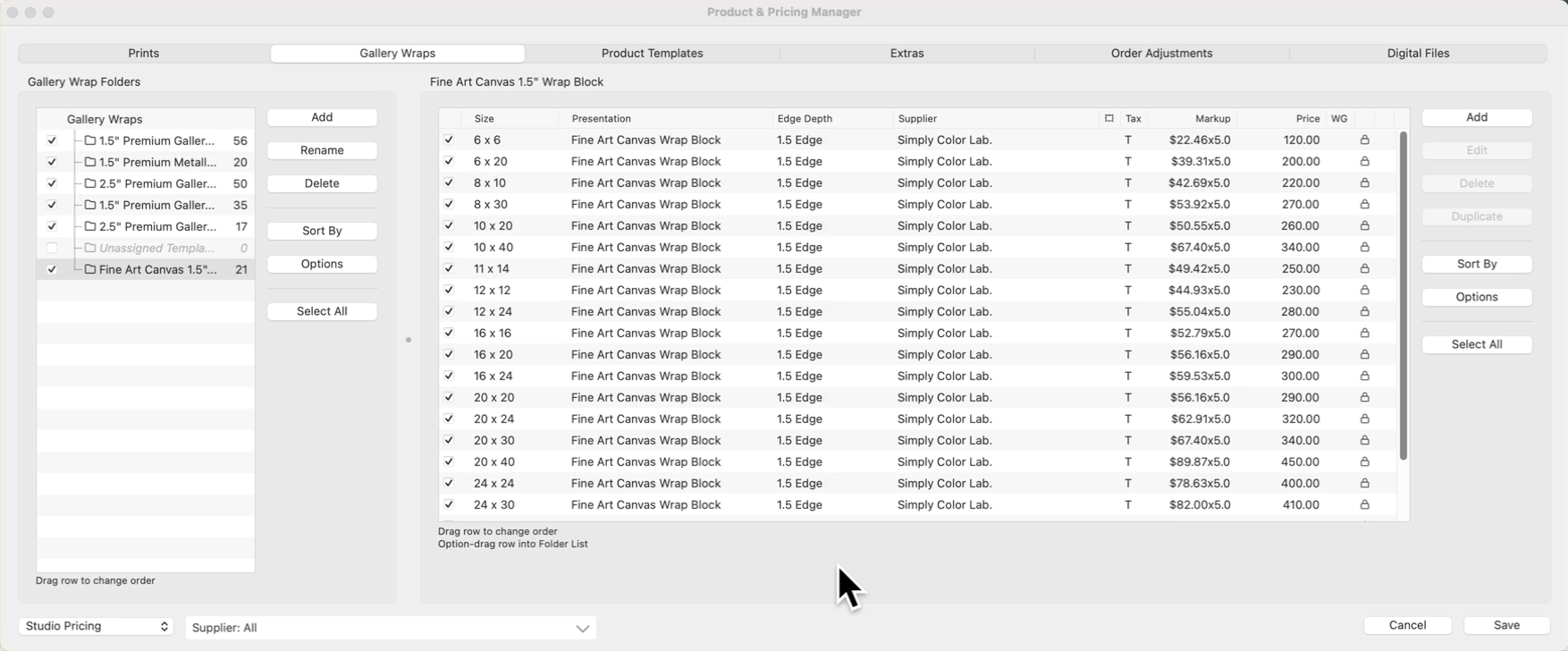The height and width of the screenshot is (651, 1568).
Task: Click lock icon in the 16 x 20 row
Action: pos(1364,355)
